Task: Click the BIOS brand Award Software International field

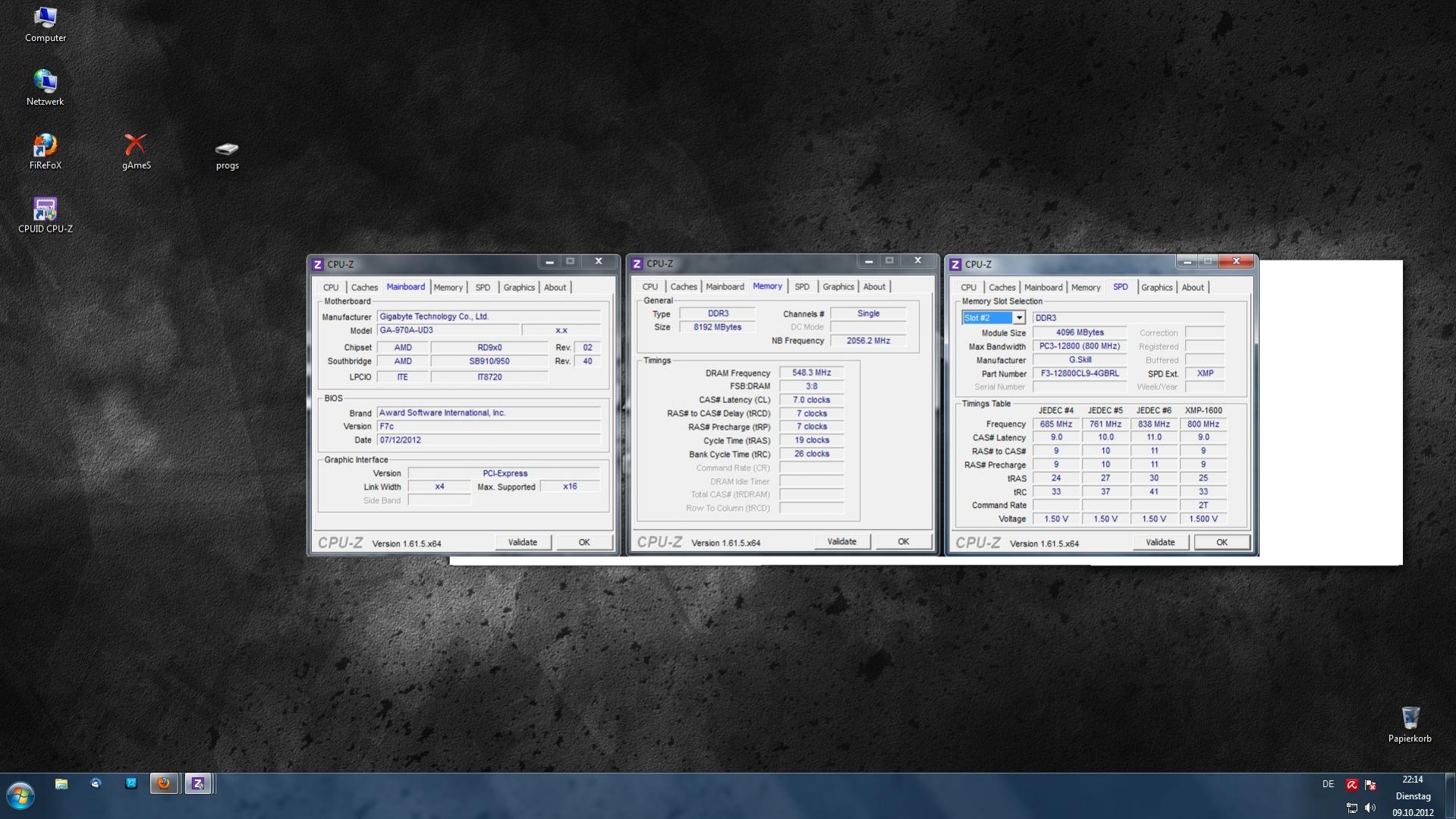Action: tap(489, 413)
